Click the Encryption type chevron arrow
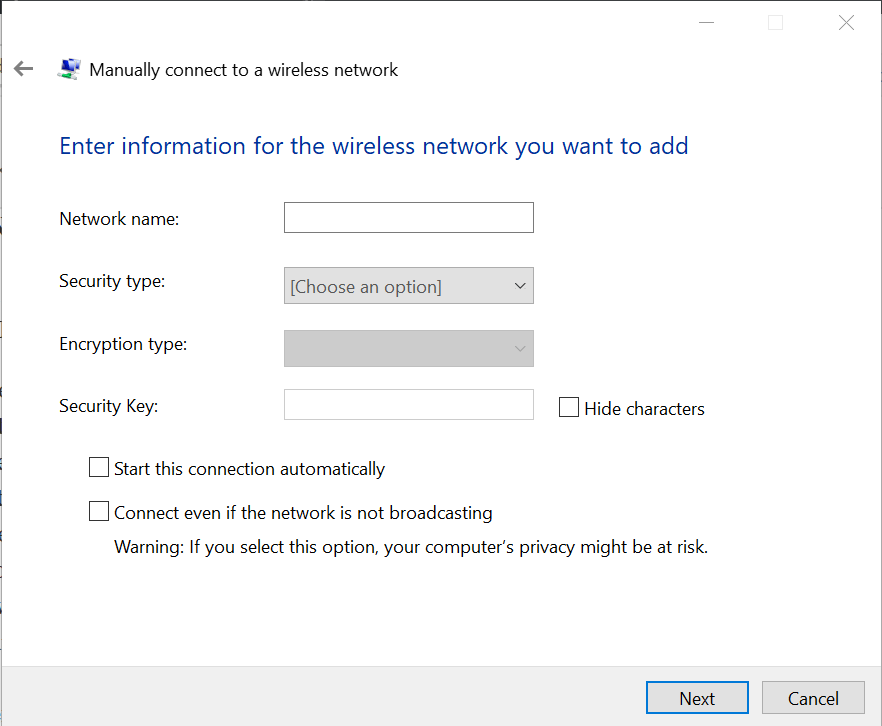The height and width of the screenshot is (726, 882). pos(520,349)
